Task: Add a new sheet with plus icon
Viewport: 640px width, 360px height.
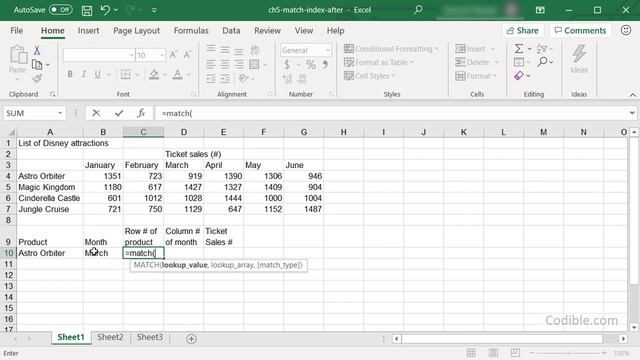Action: click(191, 338)
